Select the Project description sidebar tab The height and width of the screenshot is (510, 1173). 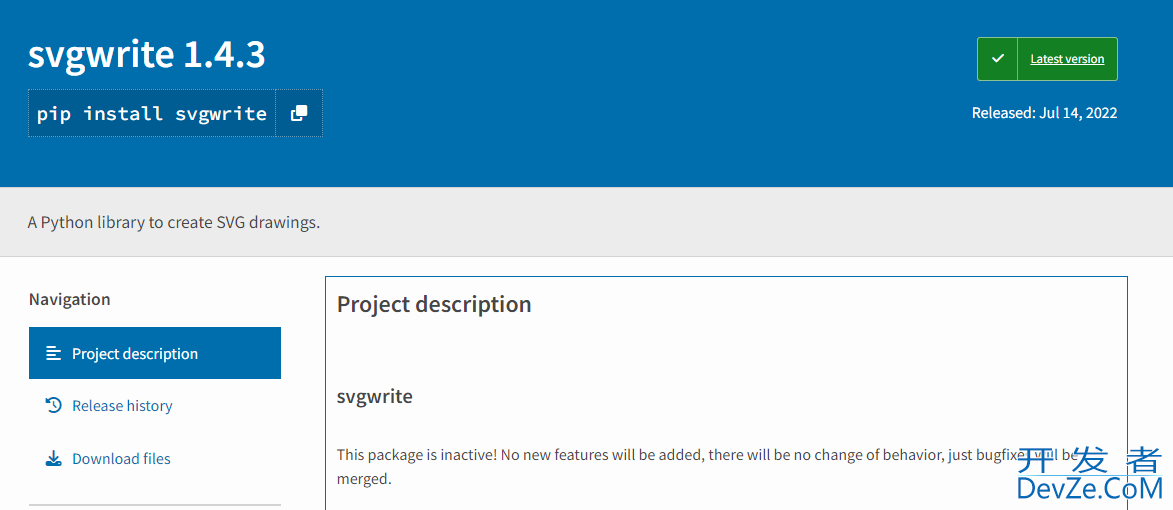(155, 353)
